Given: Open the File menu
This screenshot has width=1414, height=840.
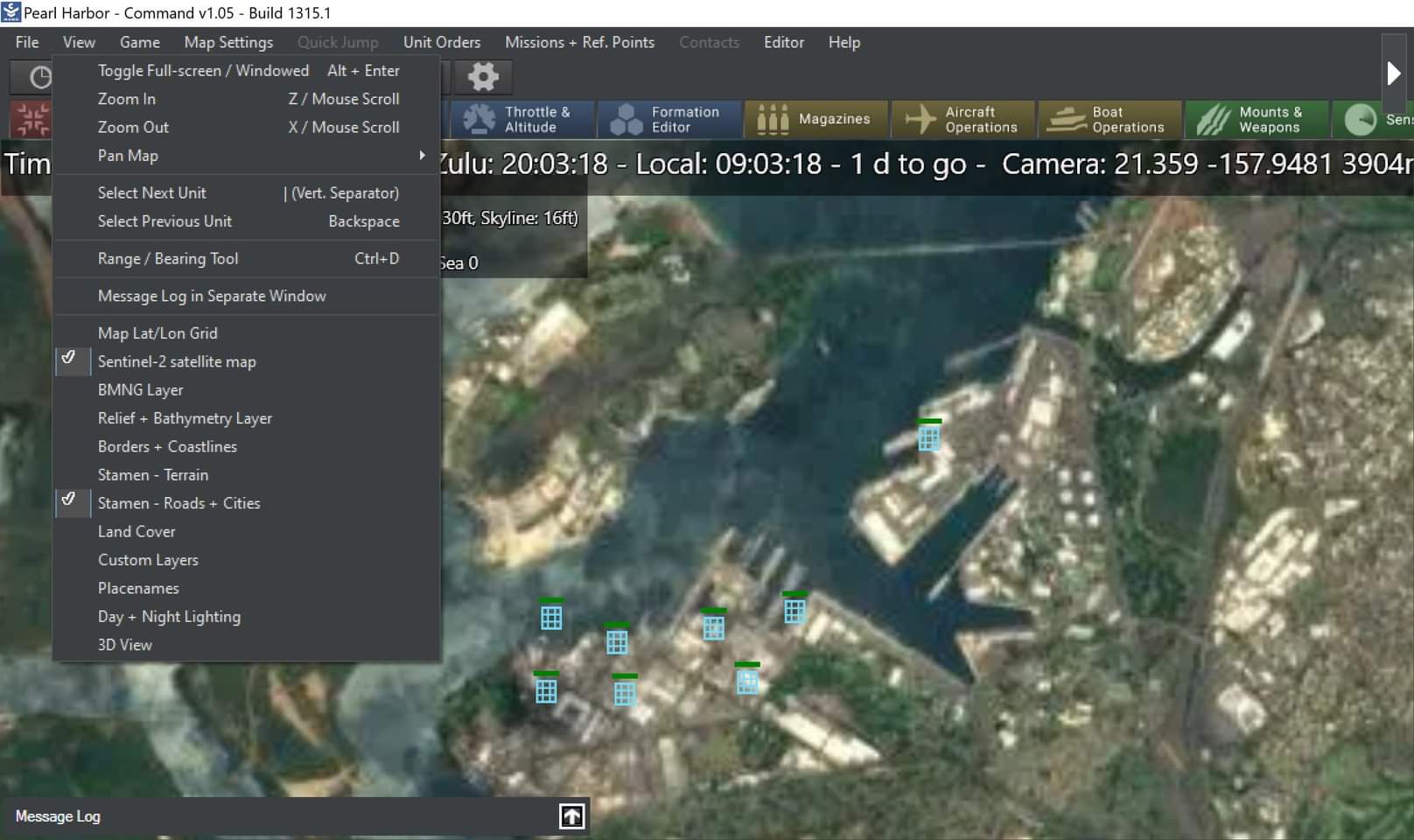Looking at the screenshot, I should coord(27,42).
